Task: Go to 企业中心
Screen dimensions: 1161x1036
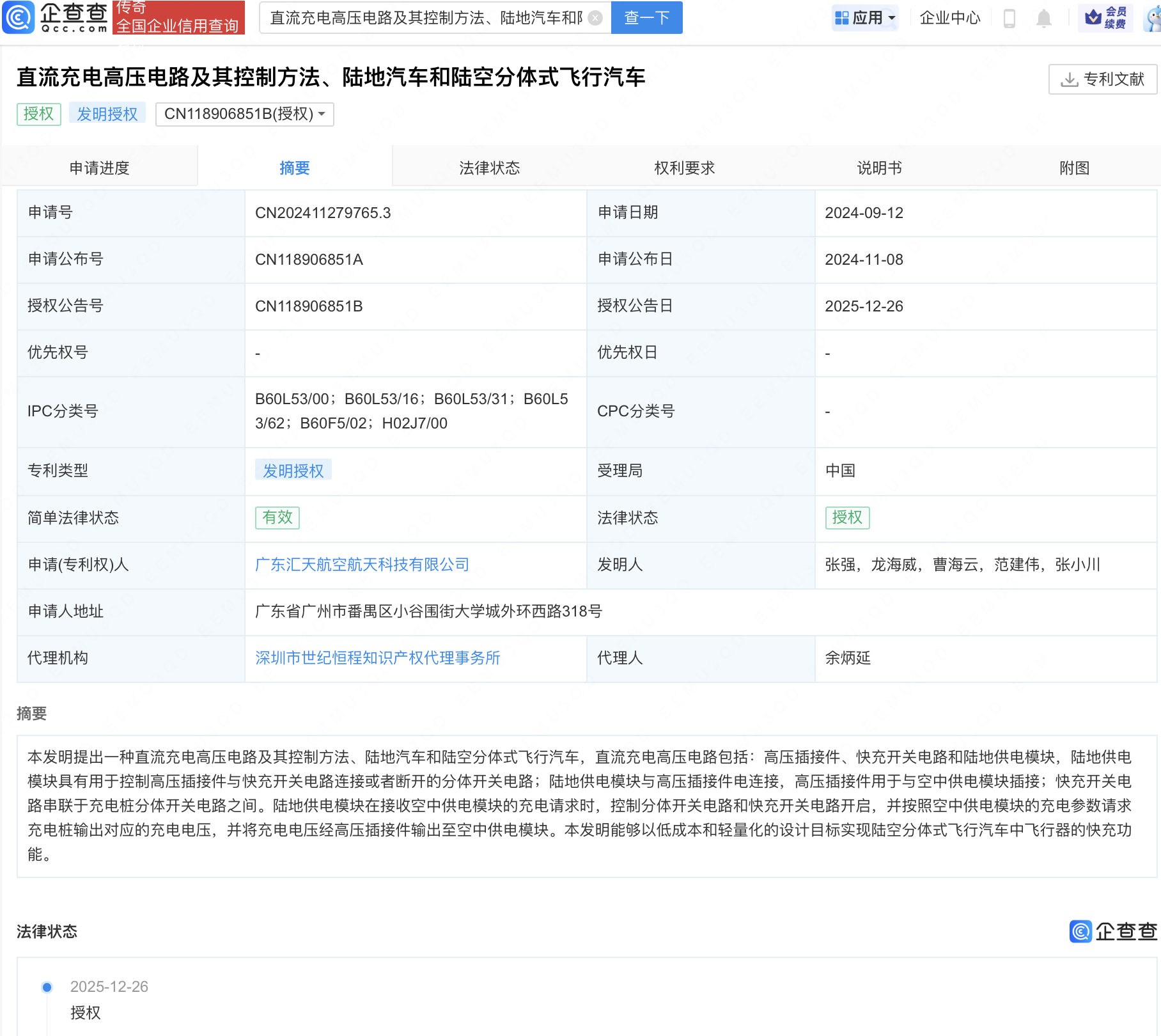Action: click(949, 18)
